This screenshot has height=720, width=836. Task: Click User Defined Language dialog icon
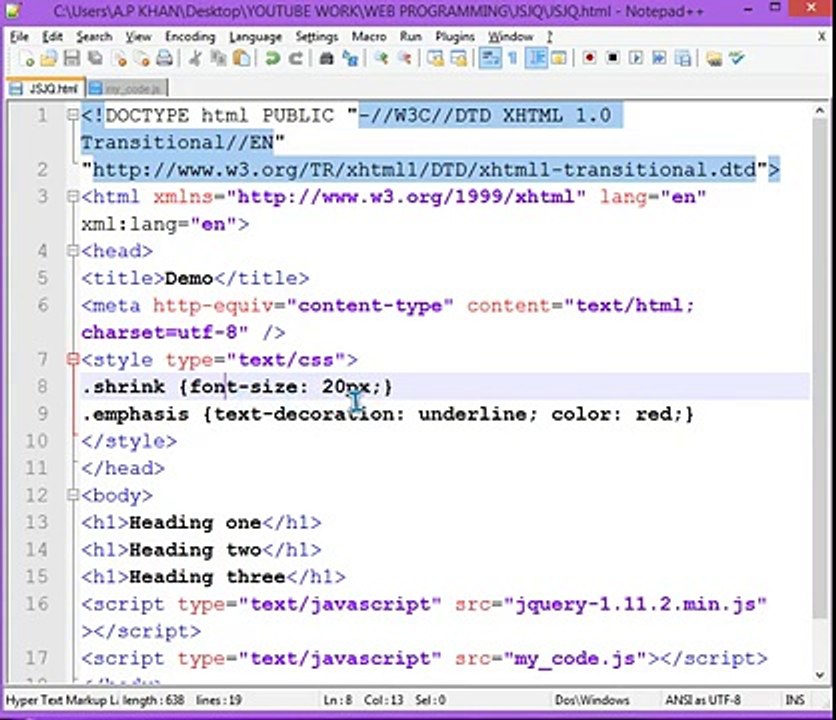[x=558, y=58]
